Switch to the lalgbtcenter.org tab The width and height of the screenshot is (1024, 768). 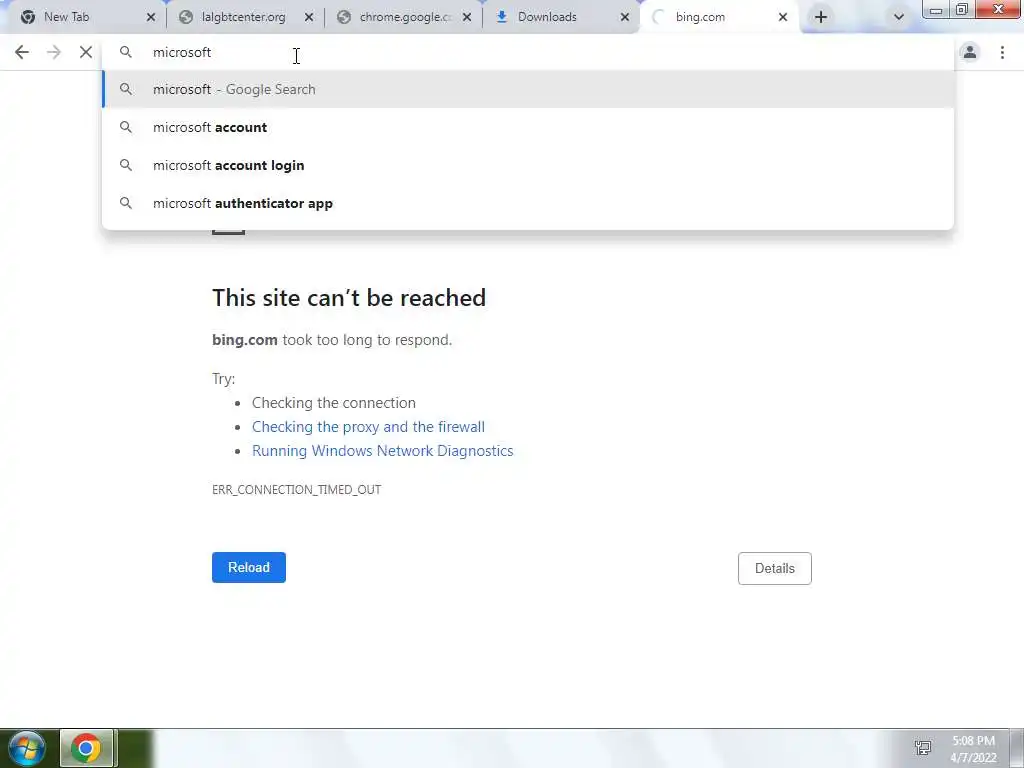[x=244, y=17]
